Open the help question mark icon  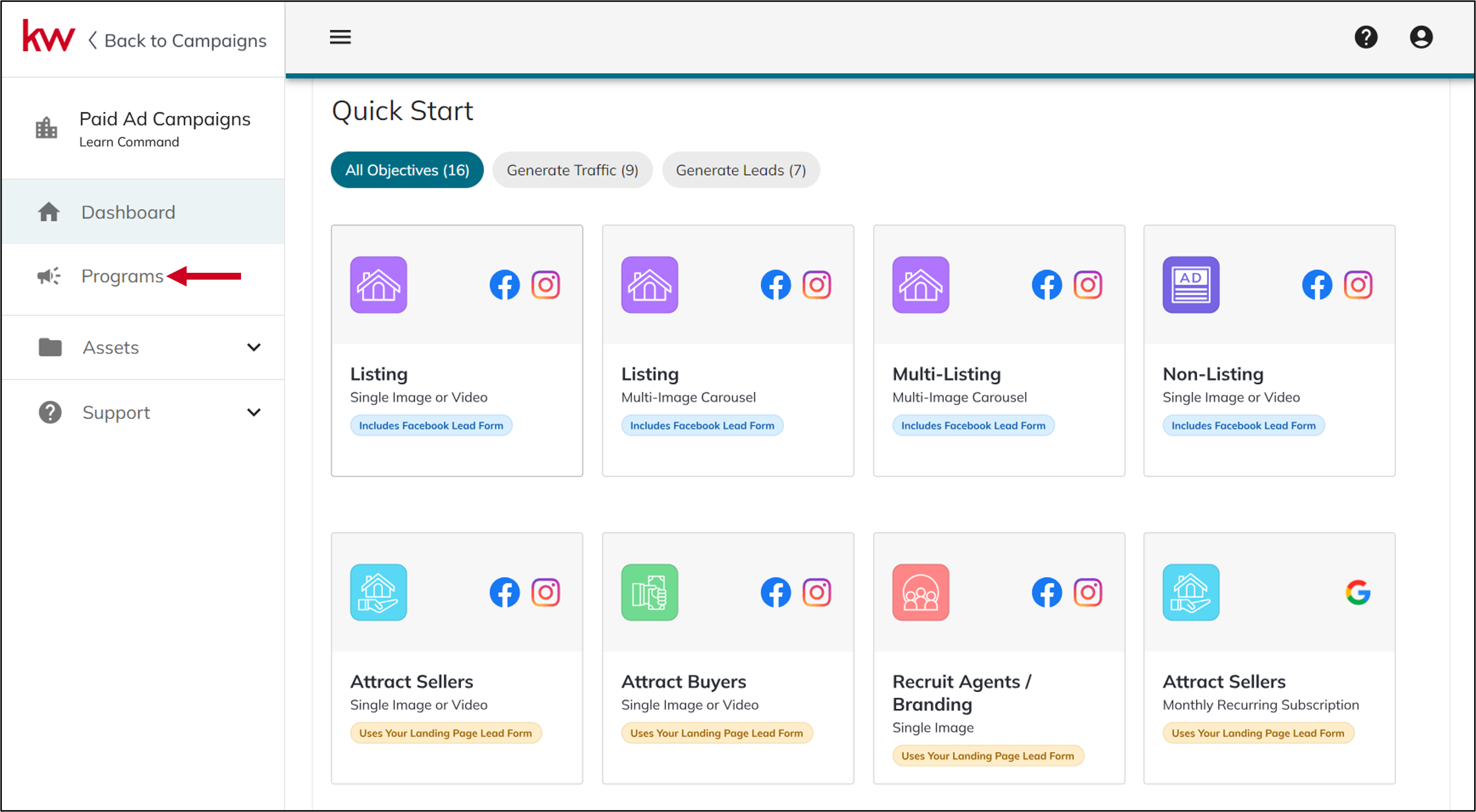(1366, 38)
